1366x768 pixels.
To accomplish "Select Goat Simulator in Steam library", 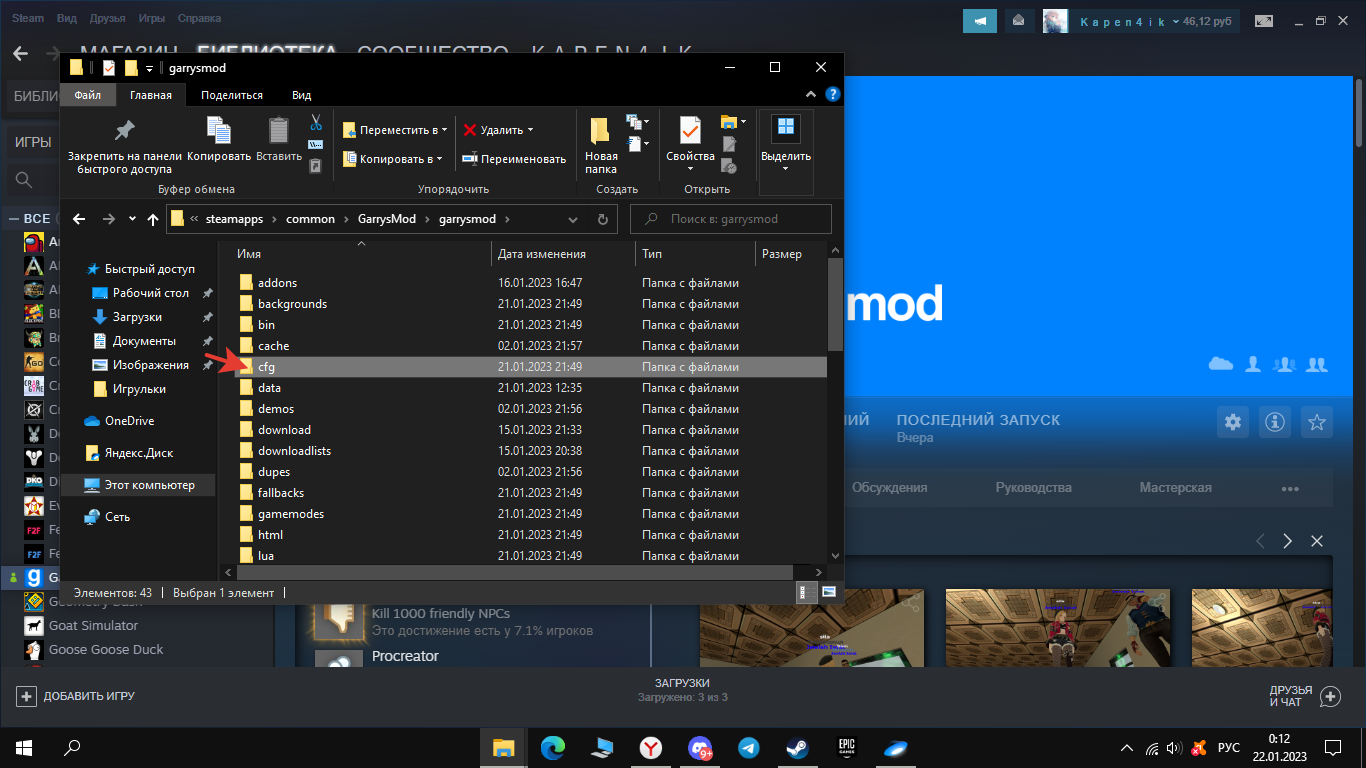I will click(x=93, y=626).
